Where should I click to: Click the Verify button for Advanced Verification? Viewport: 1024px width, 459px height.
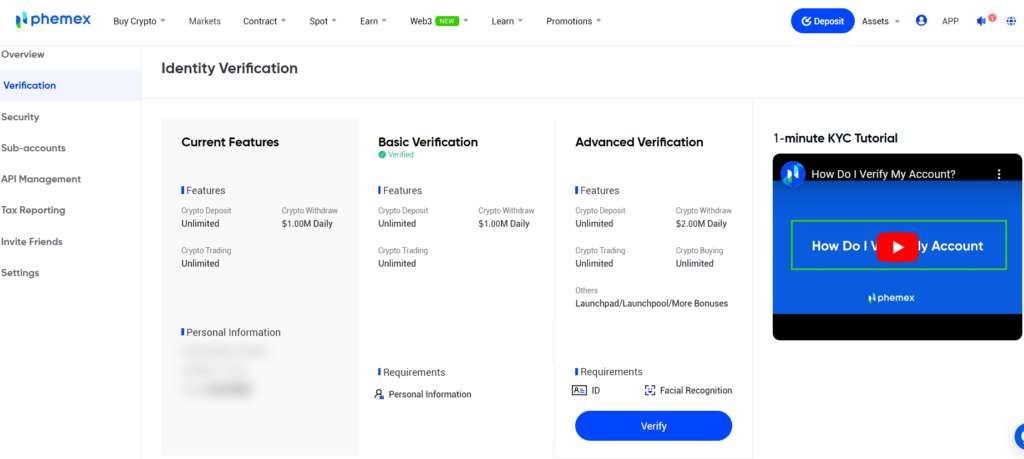pyautogui.click(x=653, y=426)
